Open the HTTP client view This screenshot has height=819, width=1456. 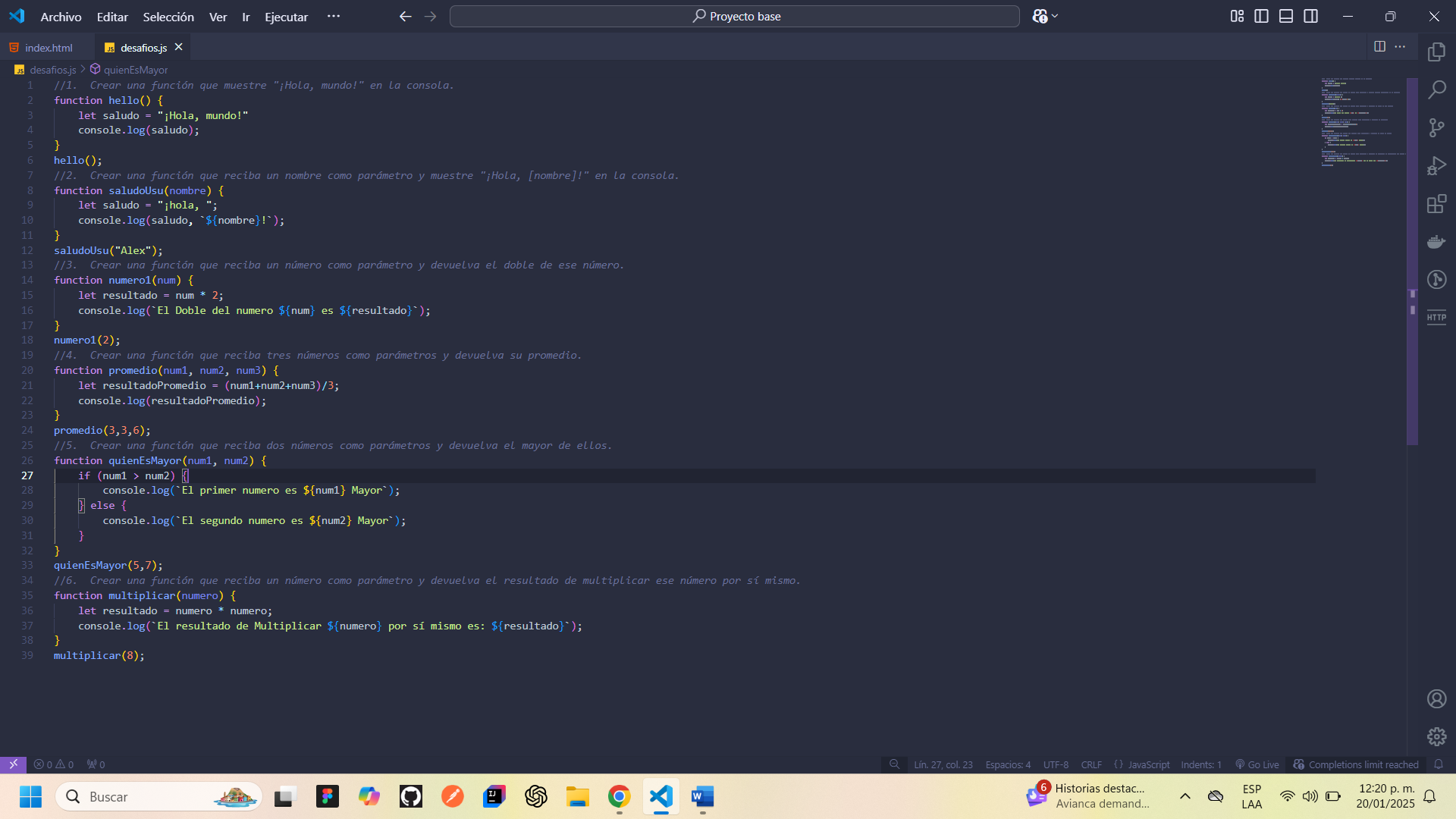coord(1436,318)
